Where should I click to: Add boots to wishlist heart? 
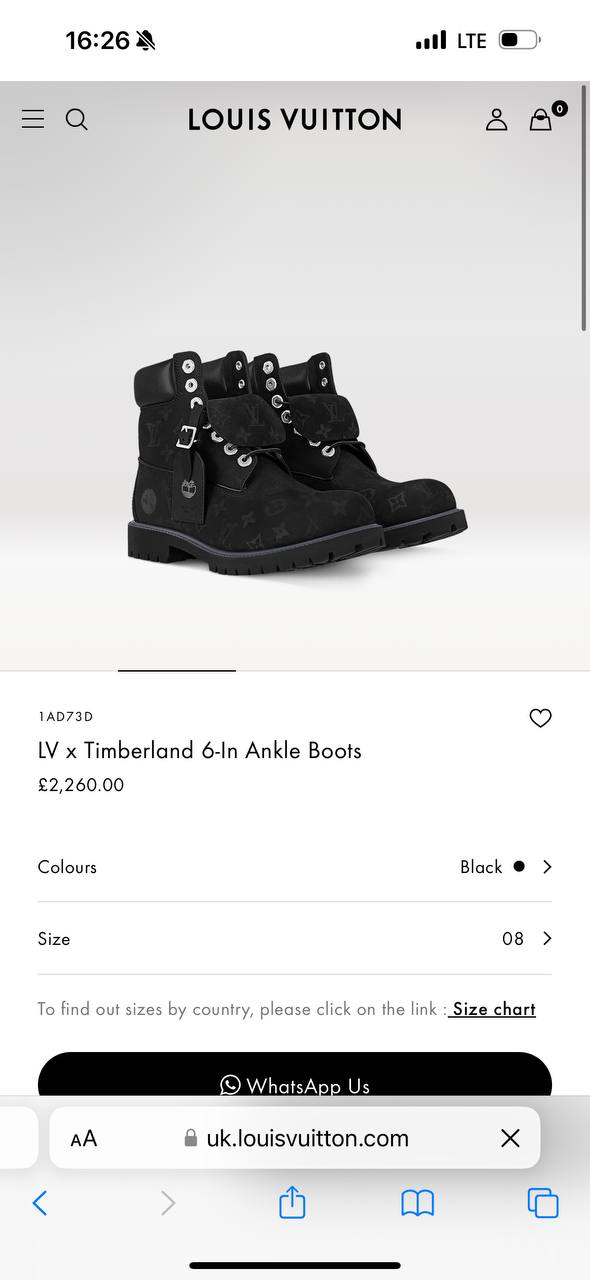tap(540, 717)
